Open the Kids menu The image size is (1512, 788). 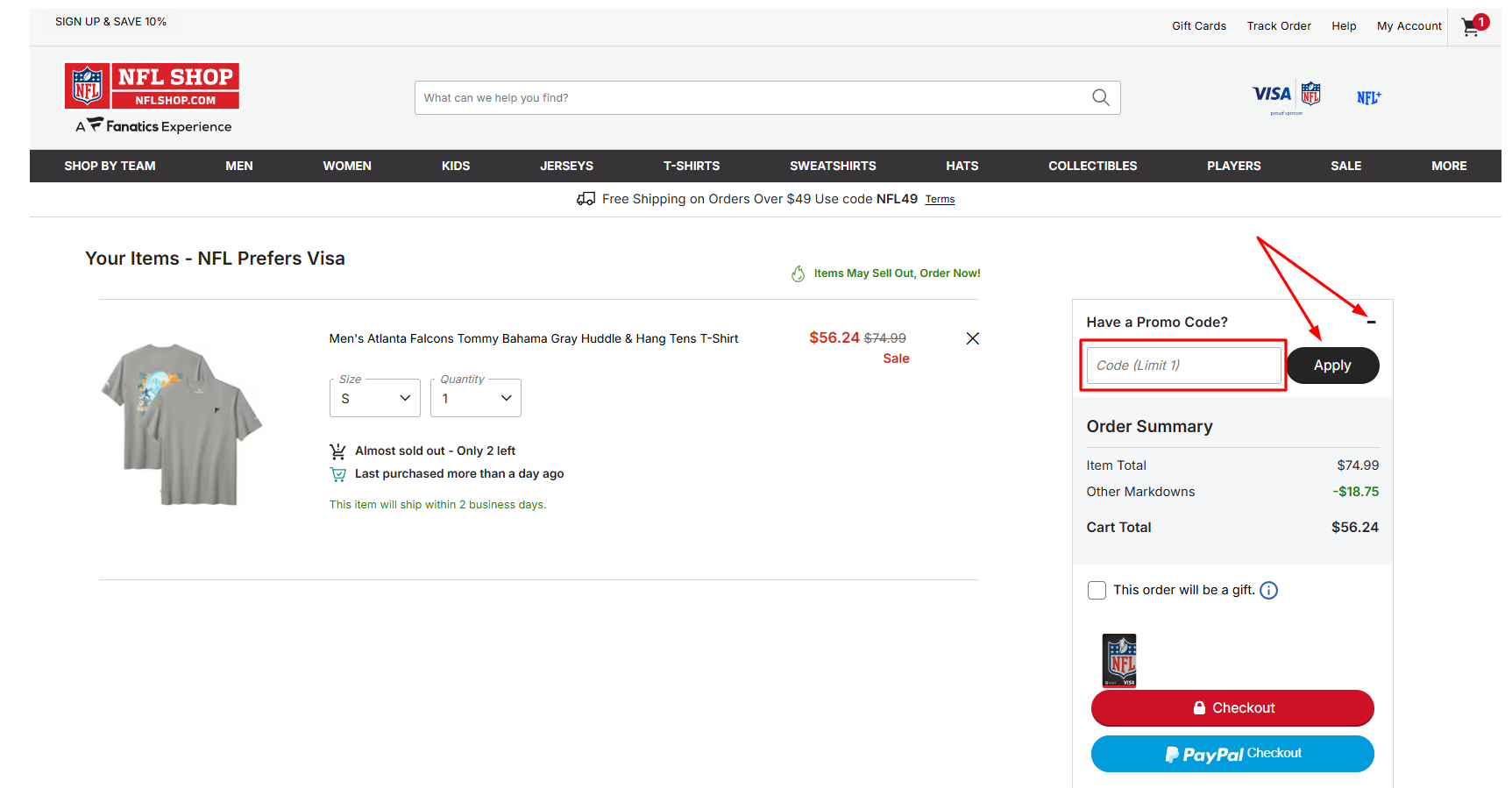[x=456, y=166]
